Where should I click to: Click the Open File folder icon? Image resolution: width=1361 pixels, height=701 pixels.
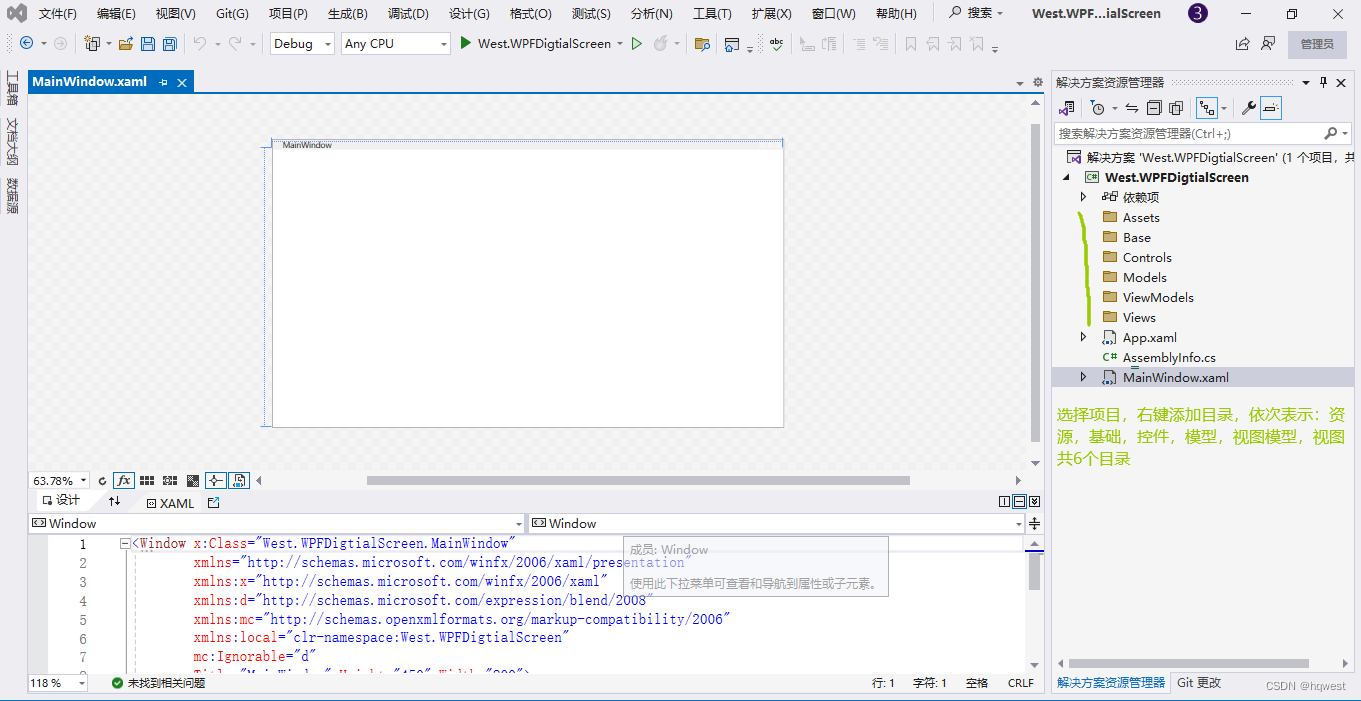pyautogui.click(x=126, y=44)
